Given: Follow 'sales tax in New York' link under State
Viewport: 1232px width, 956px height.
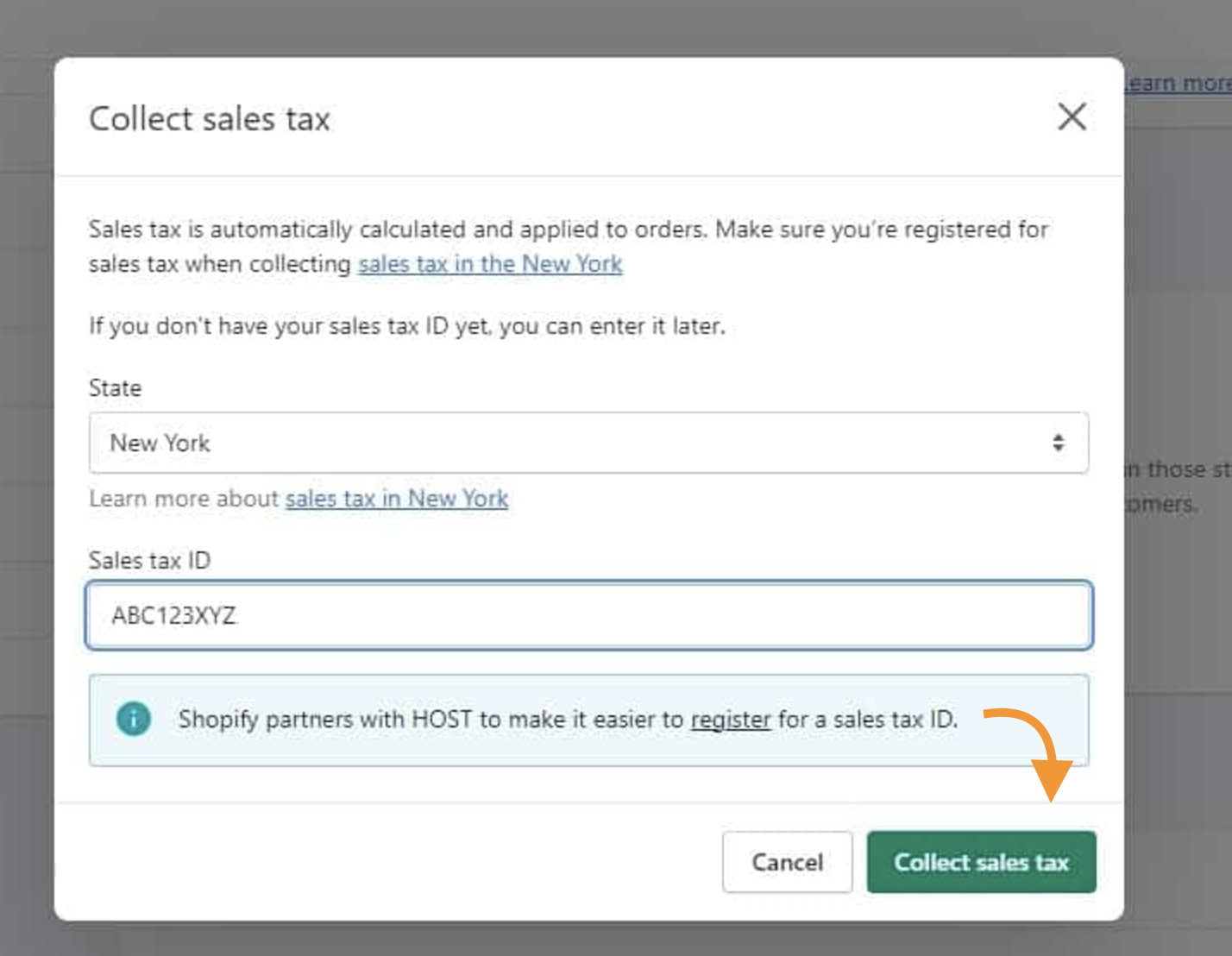Looking at the screenshot, I should pyautogui.click(x=397, y=499).
